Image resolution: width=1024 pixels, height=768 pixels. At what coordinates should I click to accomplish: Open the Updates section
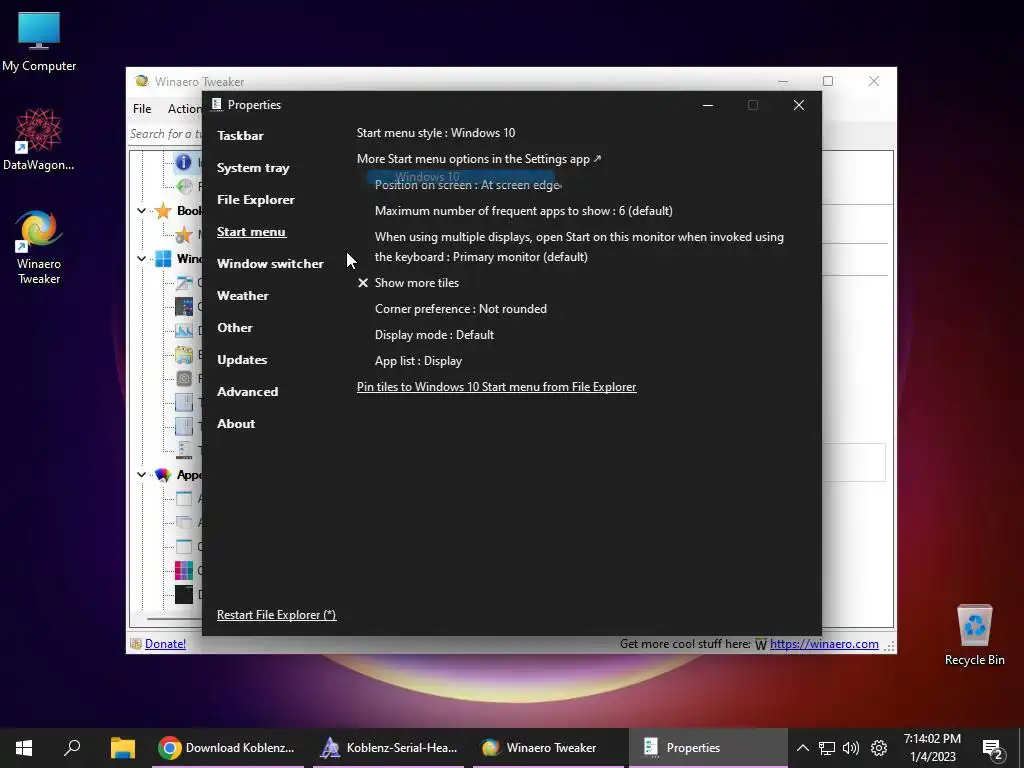point(242,360)
